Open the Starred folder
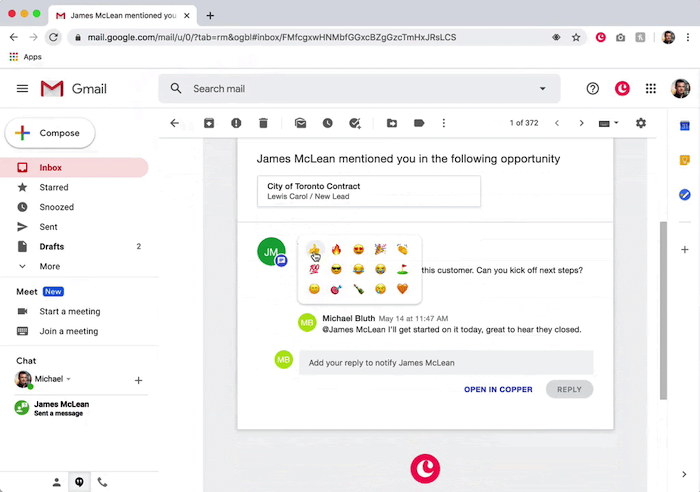 click(54, 187)
